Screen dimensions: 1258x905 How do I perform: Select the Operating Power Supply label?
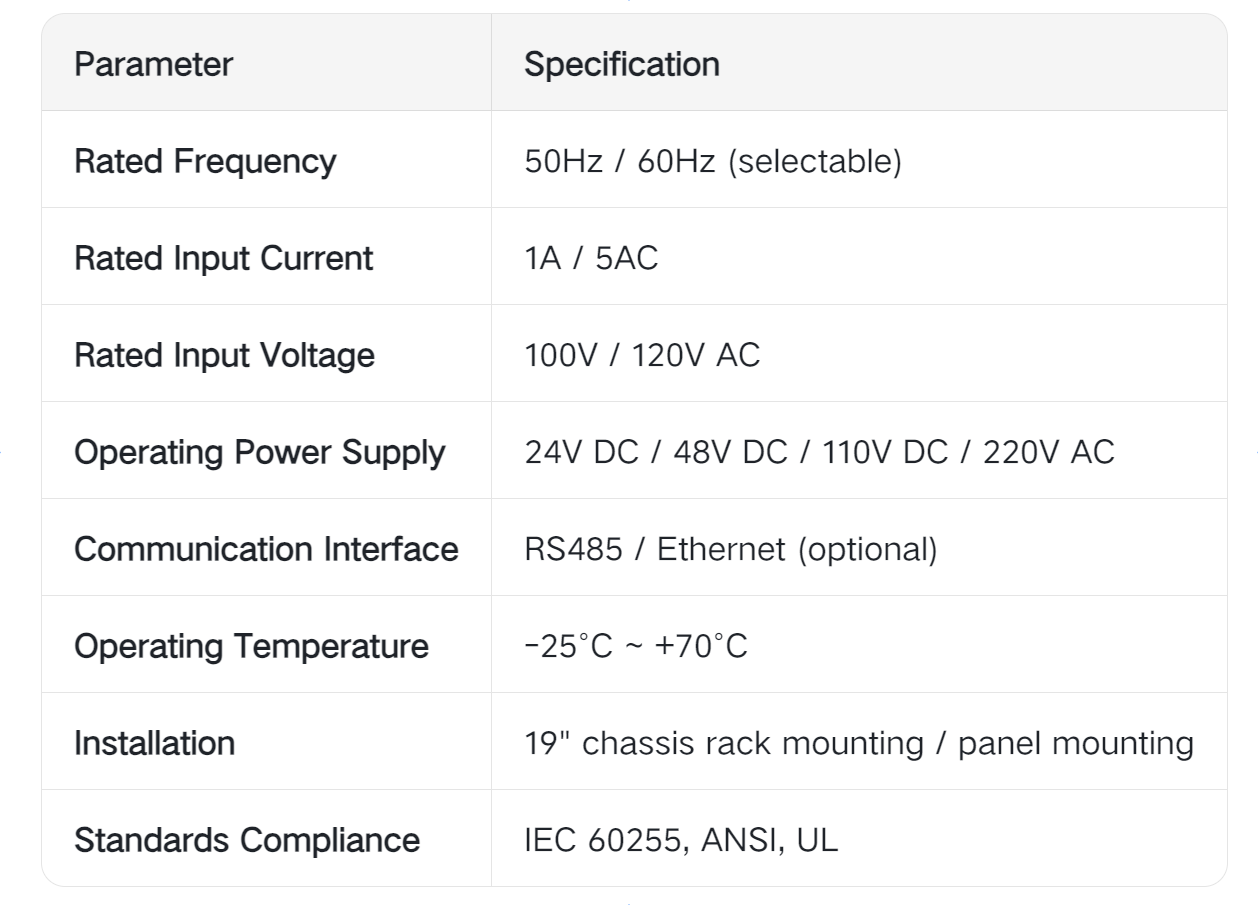coord(259,453)
